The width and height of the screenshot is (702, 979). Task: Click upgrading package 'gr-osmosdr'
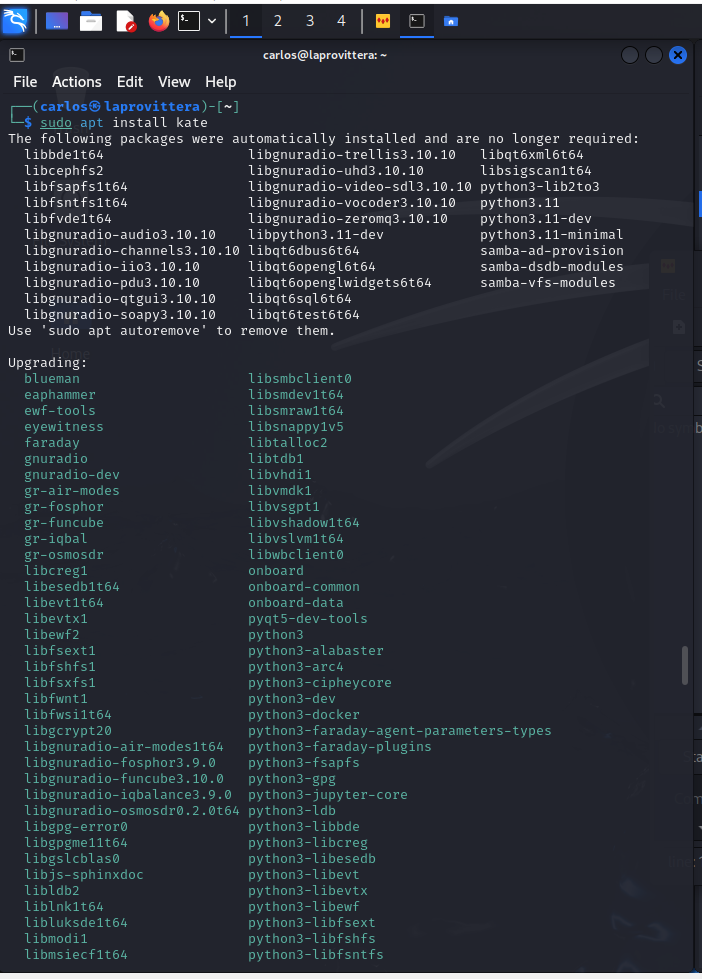[x=64, y=554]
